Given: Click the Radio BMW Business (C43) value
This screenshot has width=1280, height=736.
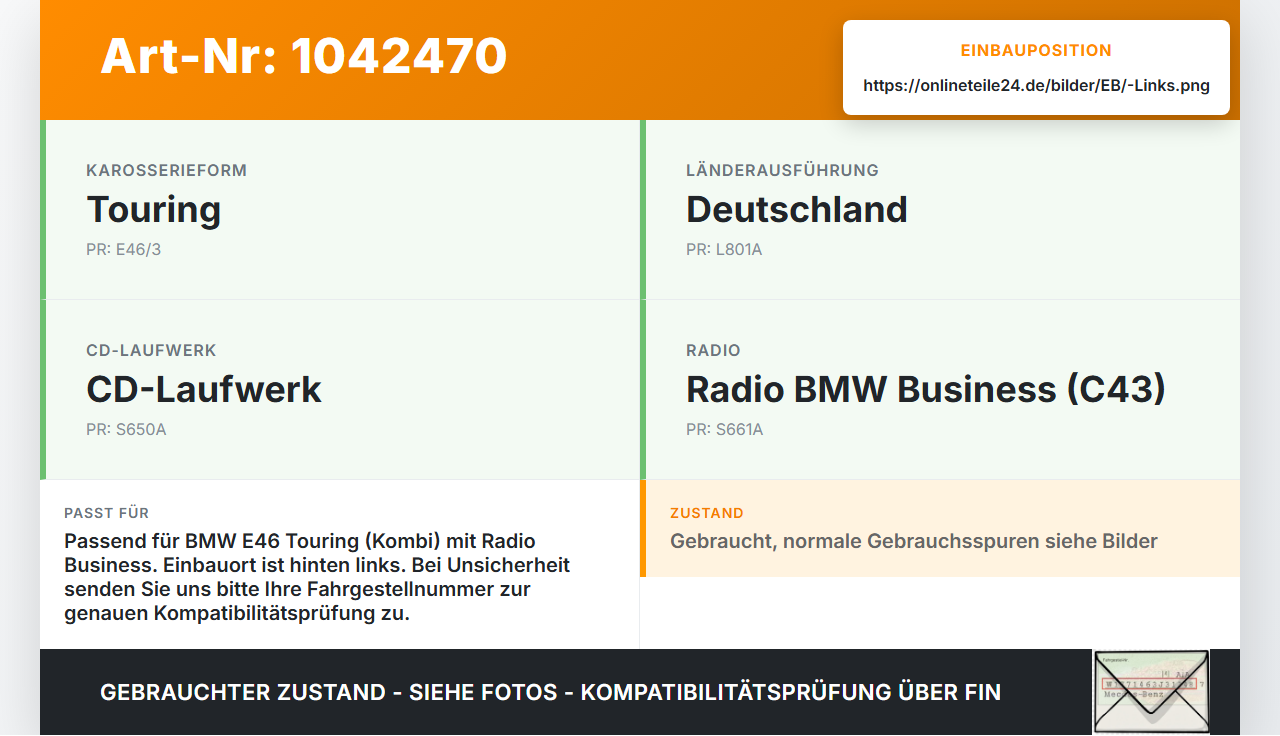Looking at the screenshot, I should (x=926, y=390).
